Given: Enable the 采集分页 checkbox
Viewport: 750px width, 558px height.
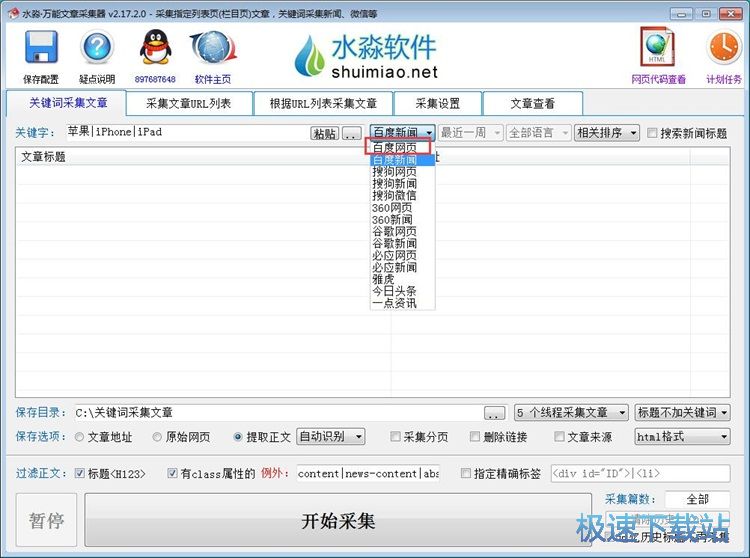Looking at the screenshot, I should point(395,437).
